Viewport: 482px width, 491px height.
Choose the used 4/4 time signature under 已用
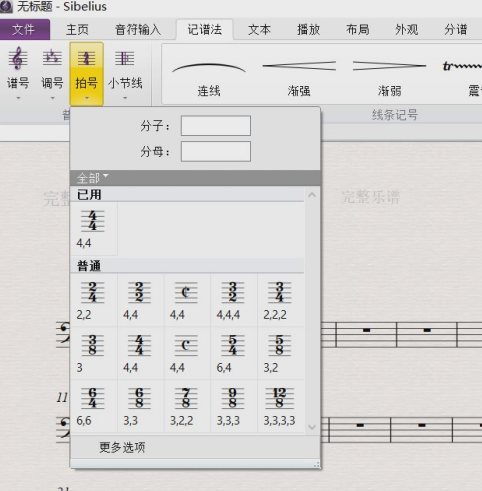click(x=94, y=229)
